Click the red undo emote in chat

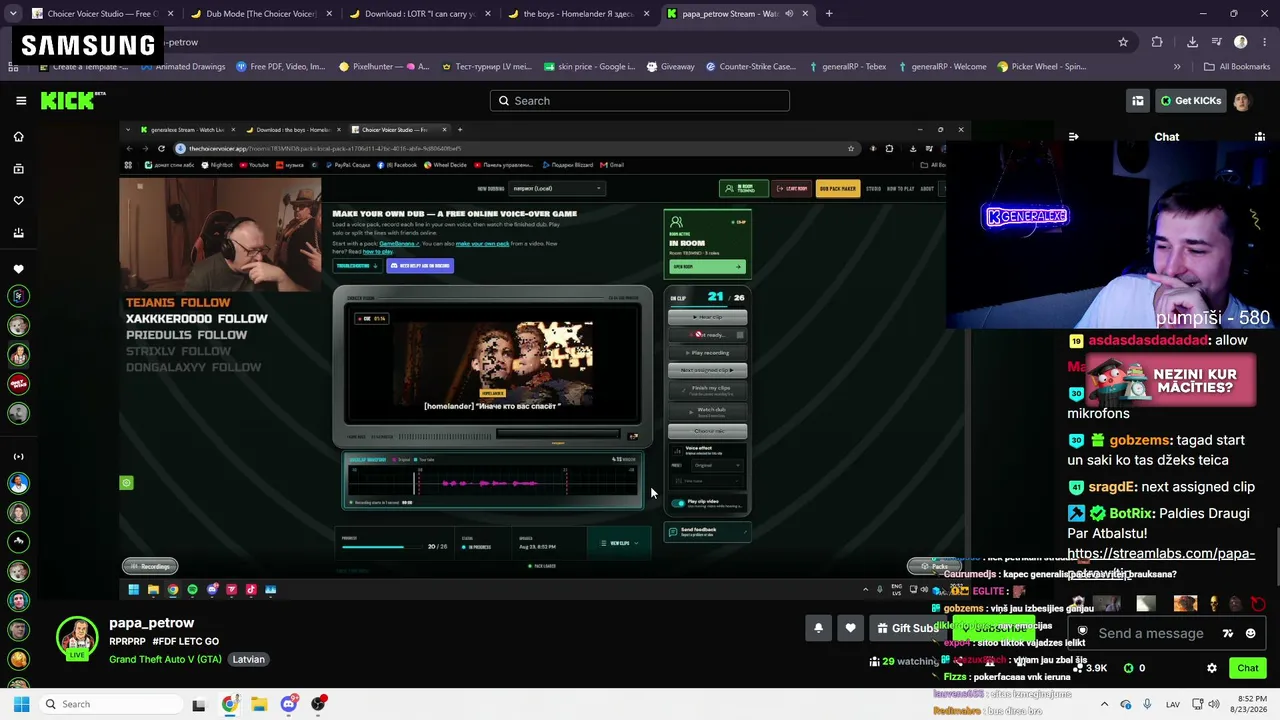[x=1257, y=604]
